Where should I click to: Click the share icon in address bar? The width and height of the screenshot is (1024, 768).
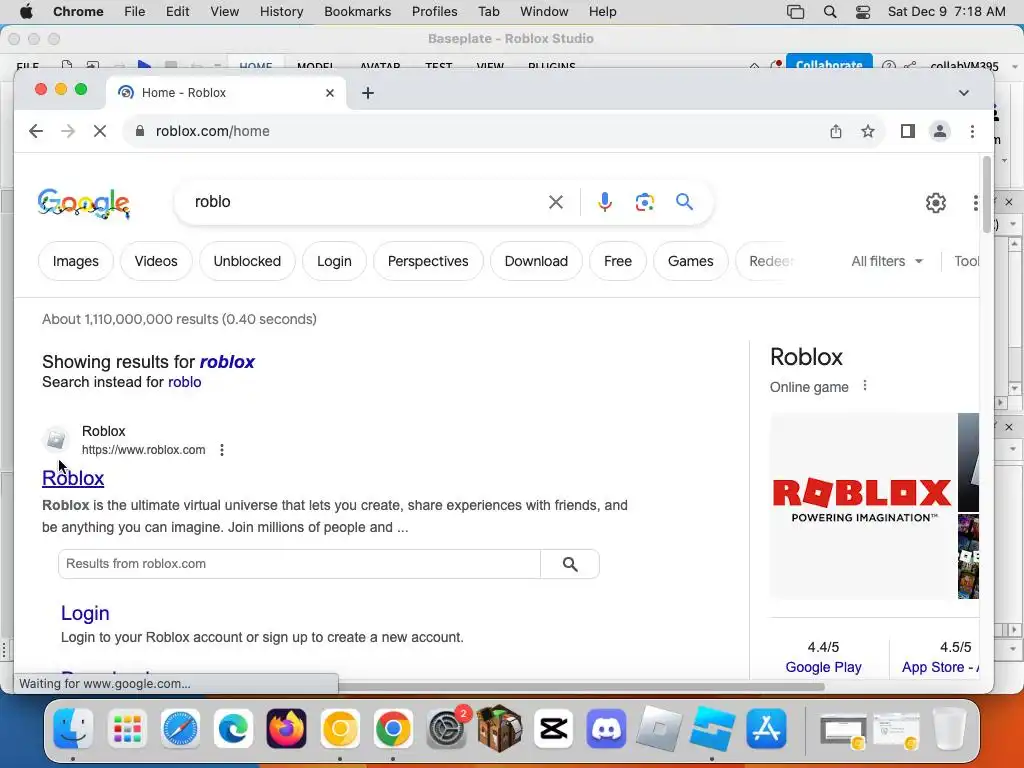click(x=836, y=131)
